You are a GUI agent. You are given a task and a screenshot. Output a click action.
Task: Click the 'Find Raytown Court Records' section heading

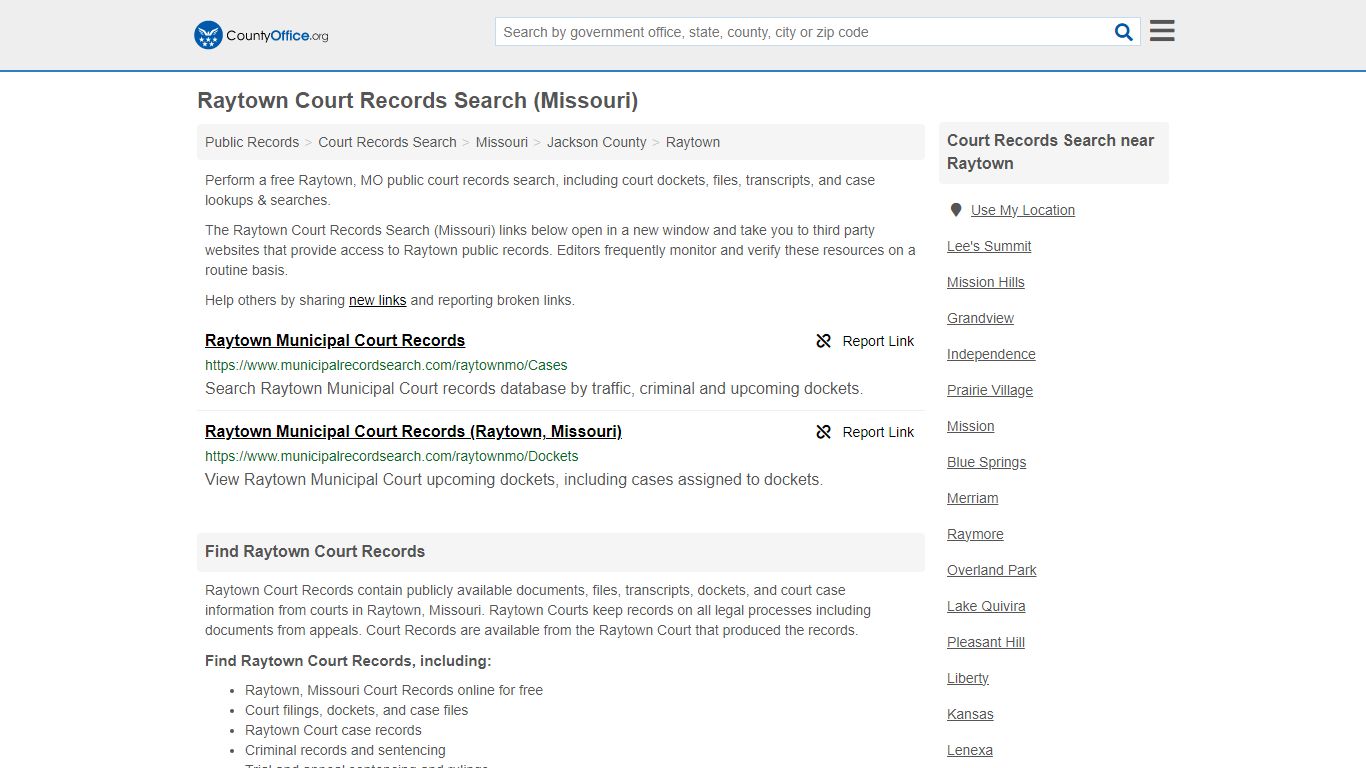(x=315, y=551)
